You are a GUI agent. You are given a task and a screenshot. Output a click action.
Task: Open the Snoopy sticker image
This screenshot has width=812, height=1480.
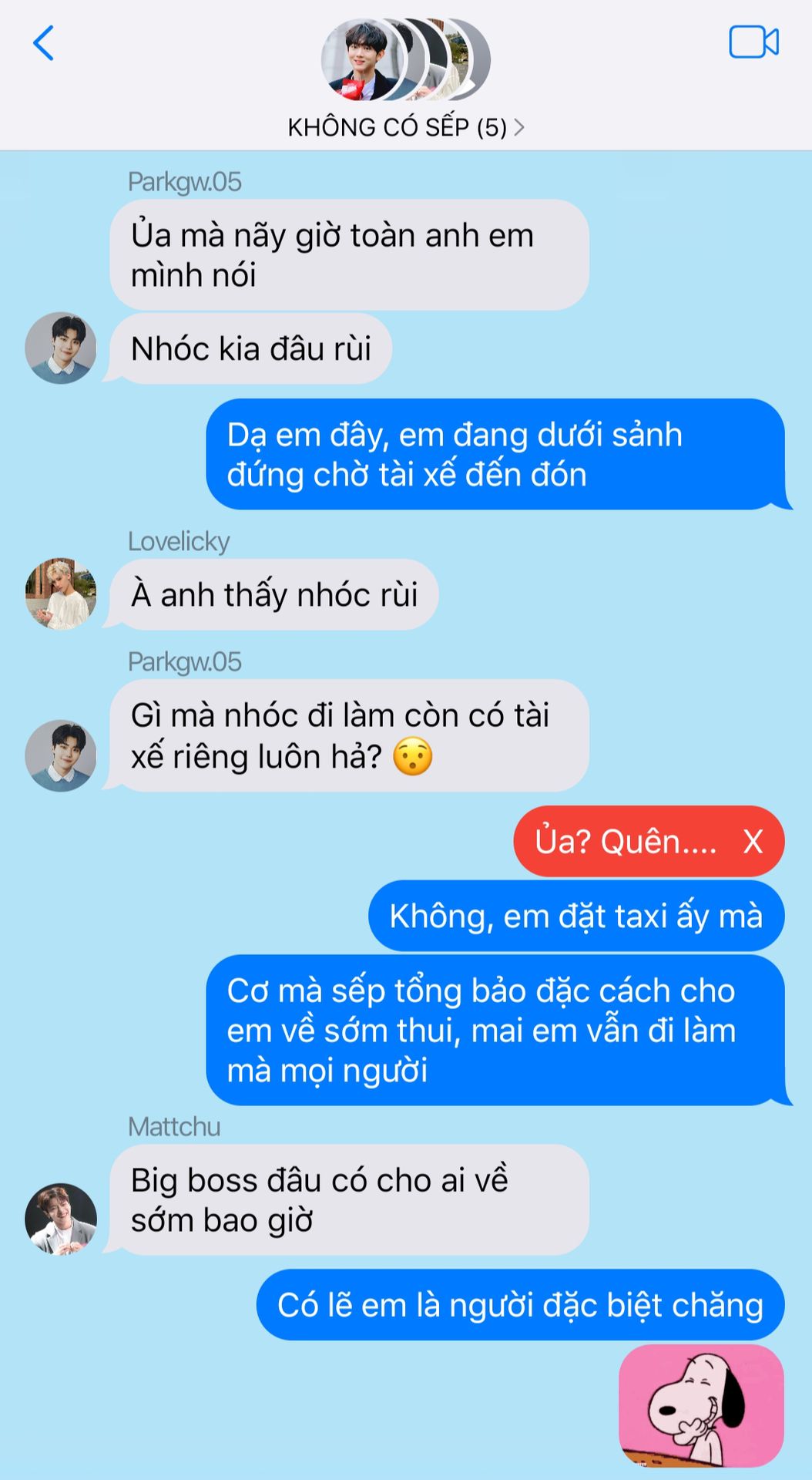click(701, 1405)
